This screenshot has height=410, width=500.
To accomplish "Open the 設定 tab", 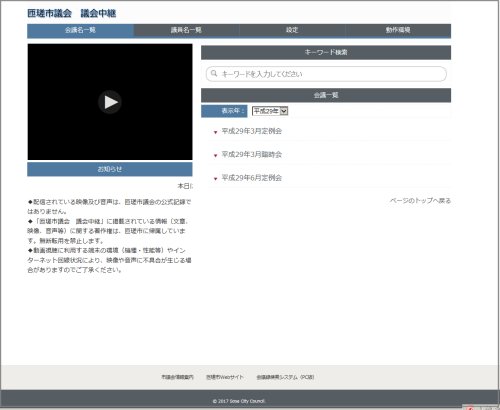I will click(292, 30).
